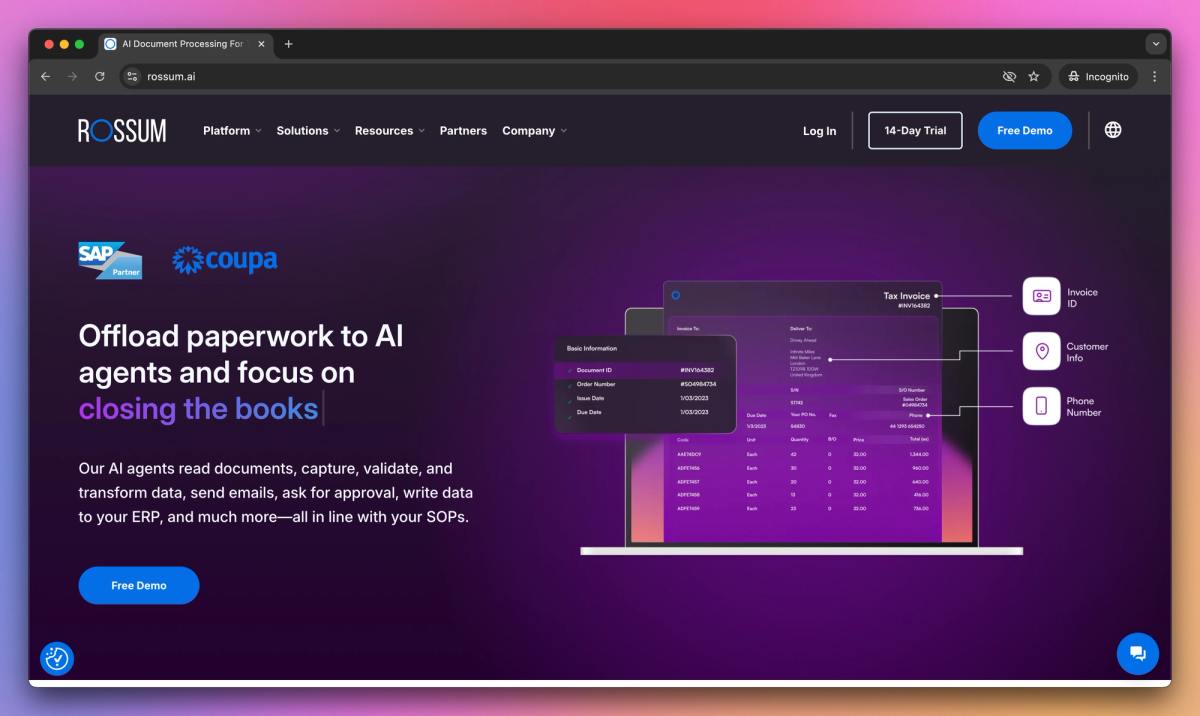Click Log In

(x=819, y=131)
